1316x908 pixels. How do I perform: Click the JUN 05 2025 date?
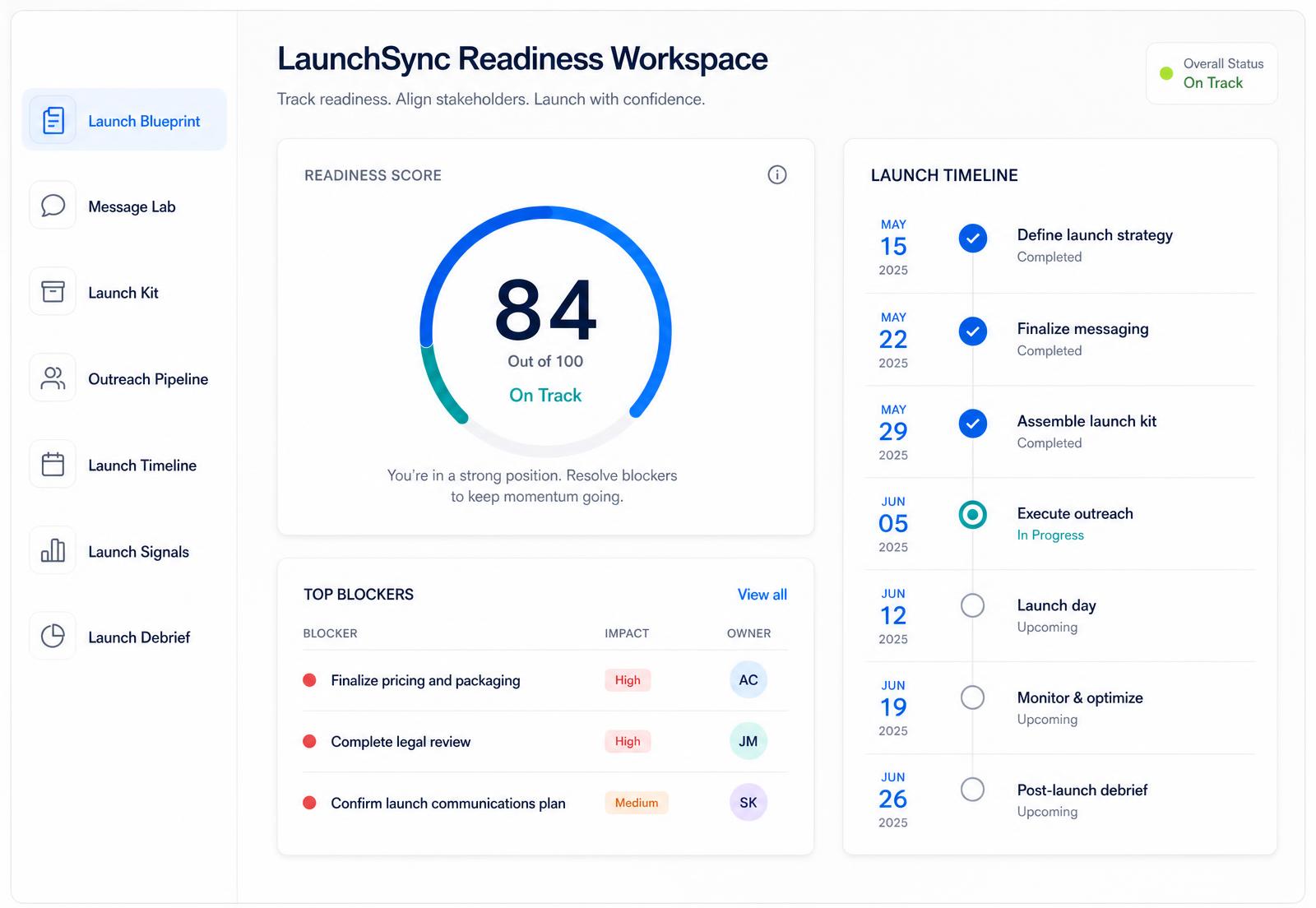tap(893, 524)
